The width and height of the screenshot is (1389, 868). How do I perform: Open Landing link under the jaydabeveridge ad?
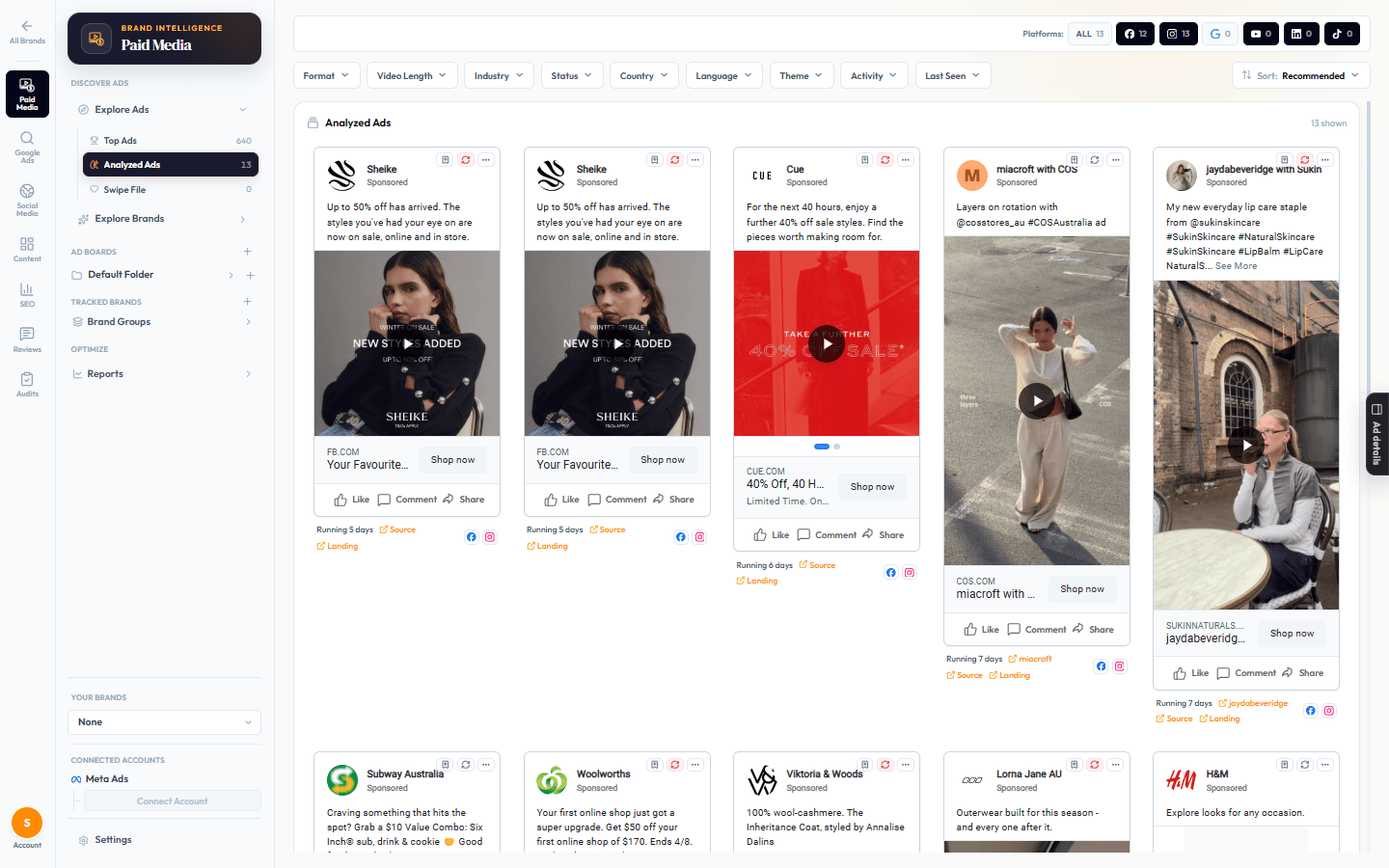pyautogui.click(x=1219, y=719)
